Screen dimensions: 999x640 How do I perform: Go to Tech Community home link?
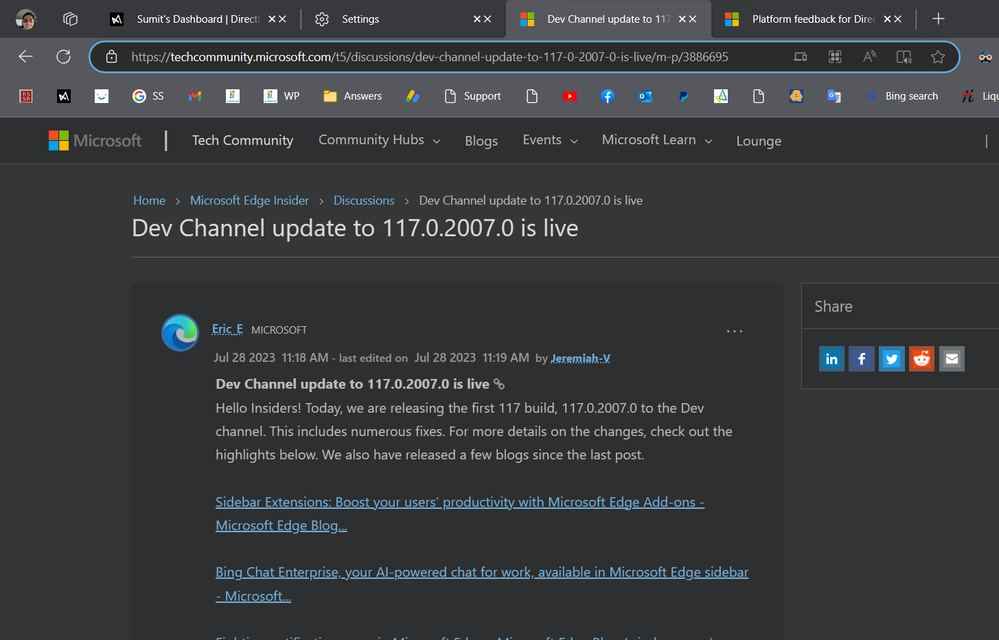(243, 140)
